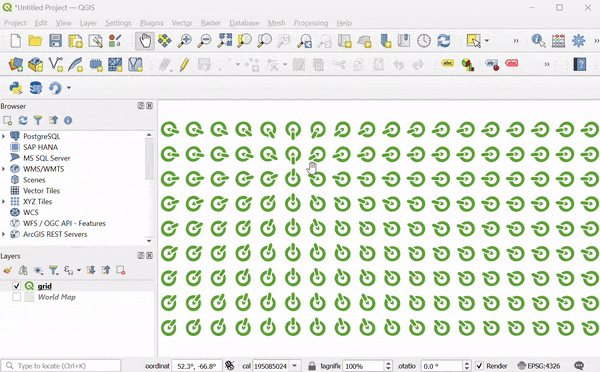Select the WMS/WMTS browser entry
600x372 pixels.
43,169
